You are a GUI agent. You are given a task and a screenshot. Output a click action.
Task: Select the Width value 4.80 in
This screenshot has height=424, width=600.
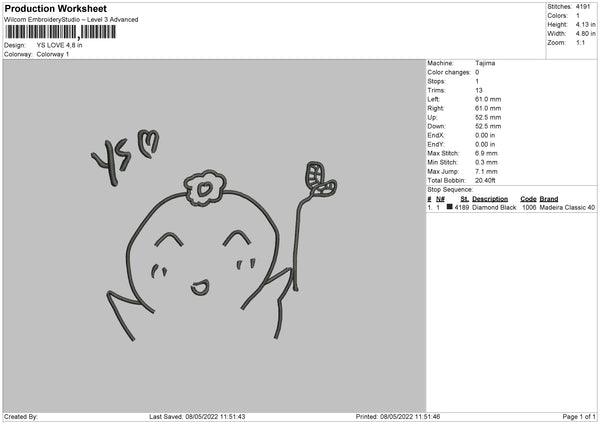585,34
